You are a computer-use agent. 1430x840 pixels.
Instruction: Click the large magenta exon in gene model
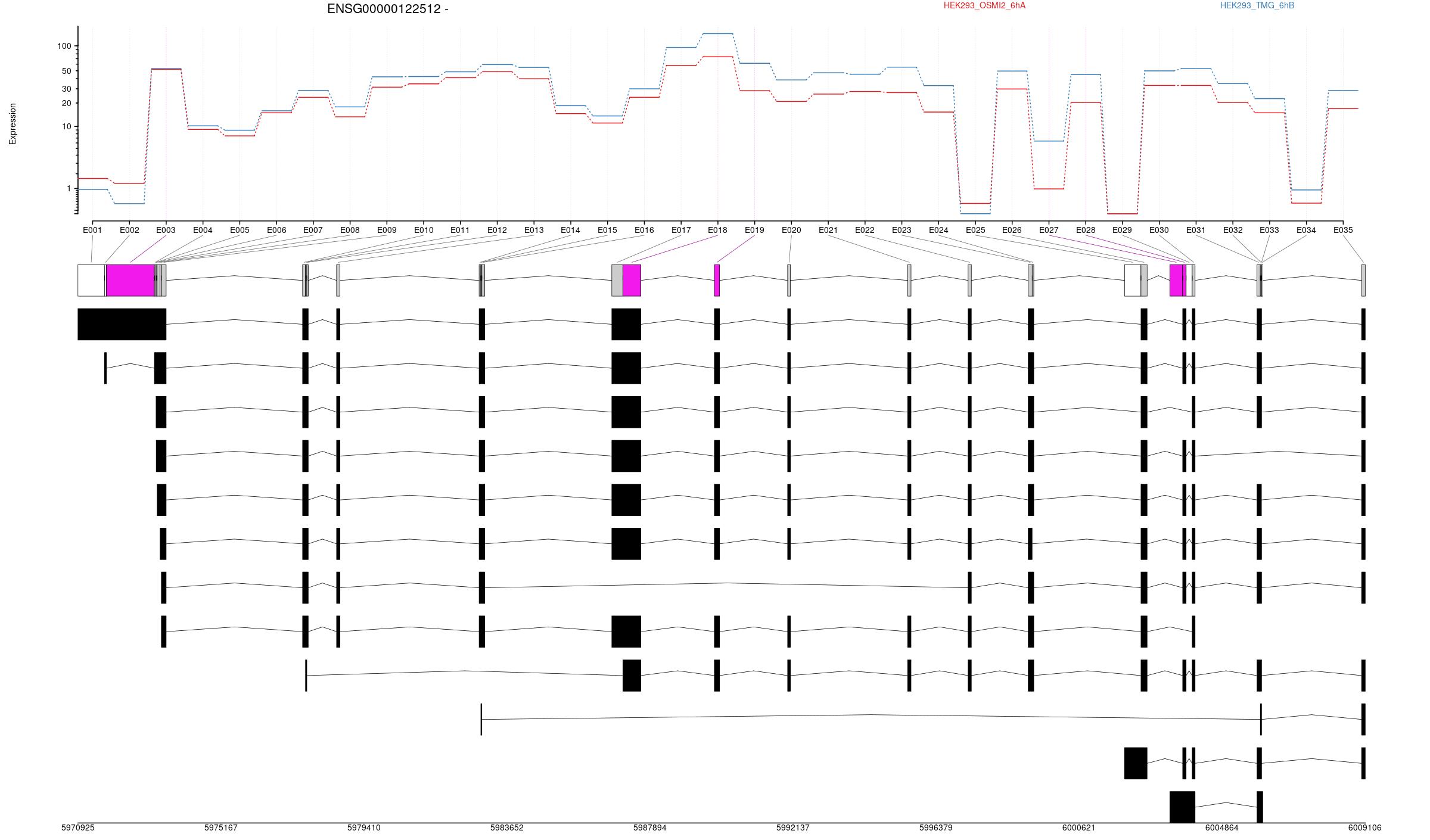130,281
